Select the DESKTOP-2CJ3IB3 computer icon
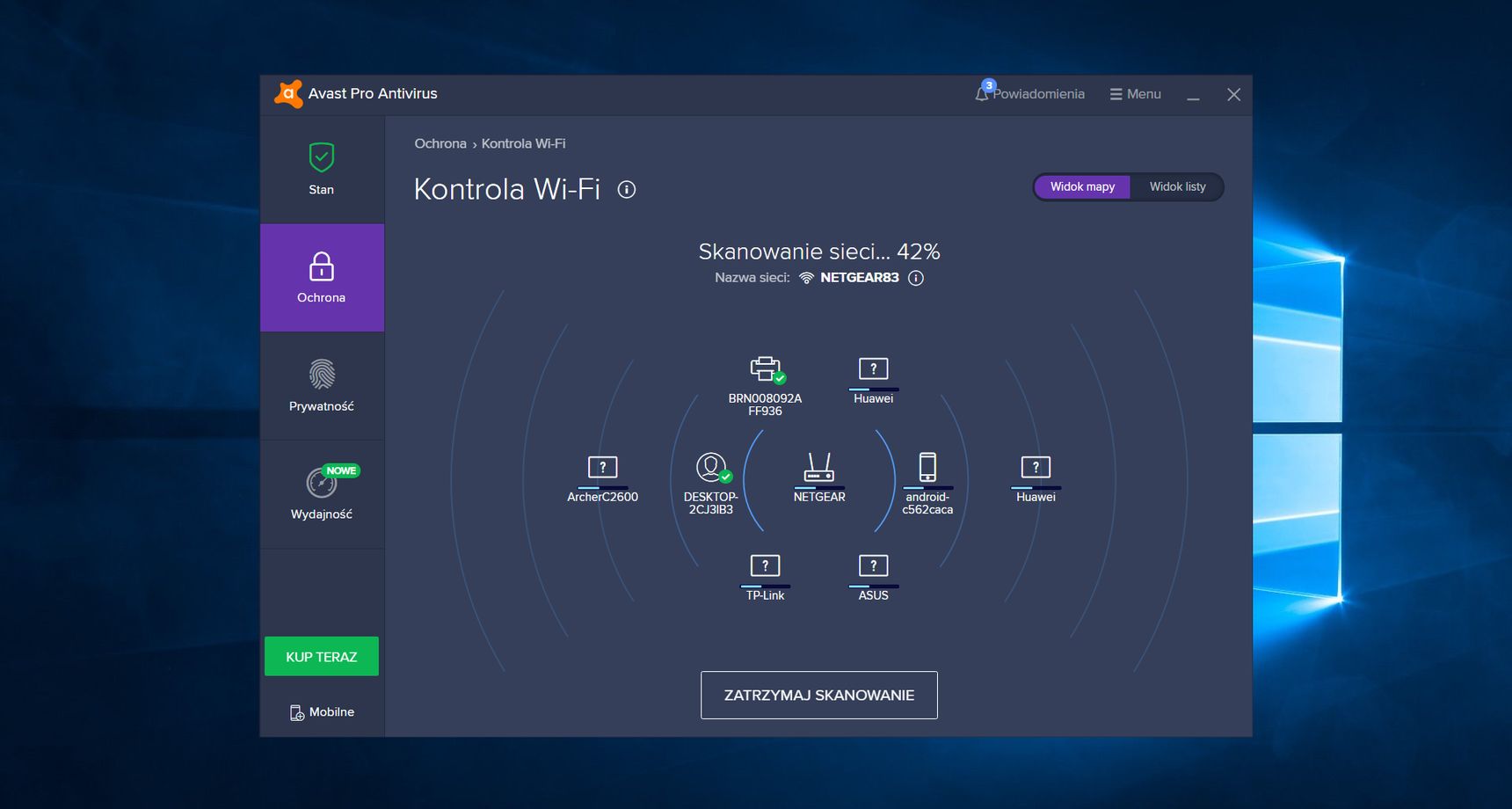Viewport: 1512px width, 809px height. pyautogui.click(x=712, y=467)
